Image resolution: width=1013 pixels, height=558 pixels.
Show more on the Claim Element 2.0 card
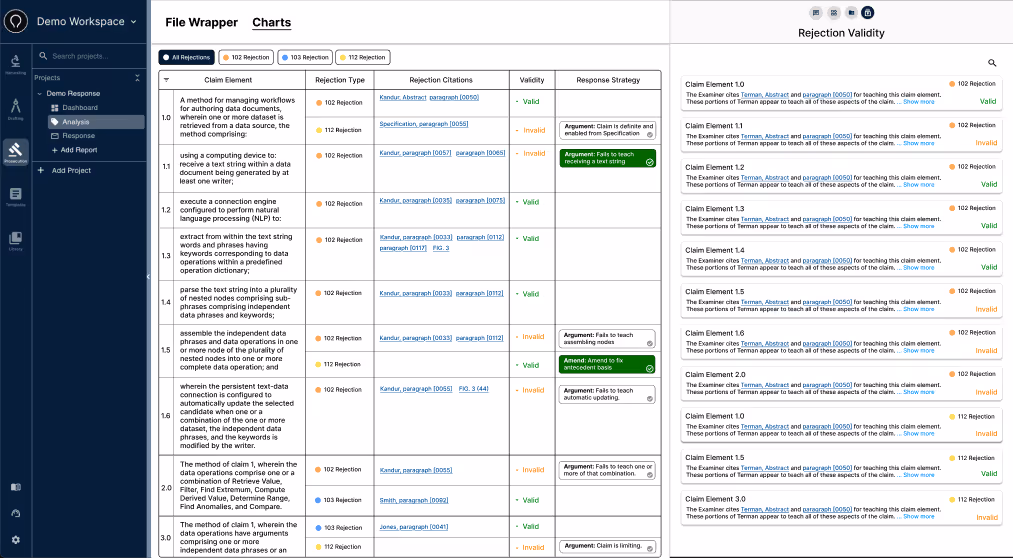(919, 392)
